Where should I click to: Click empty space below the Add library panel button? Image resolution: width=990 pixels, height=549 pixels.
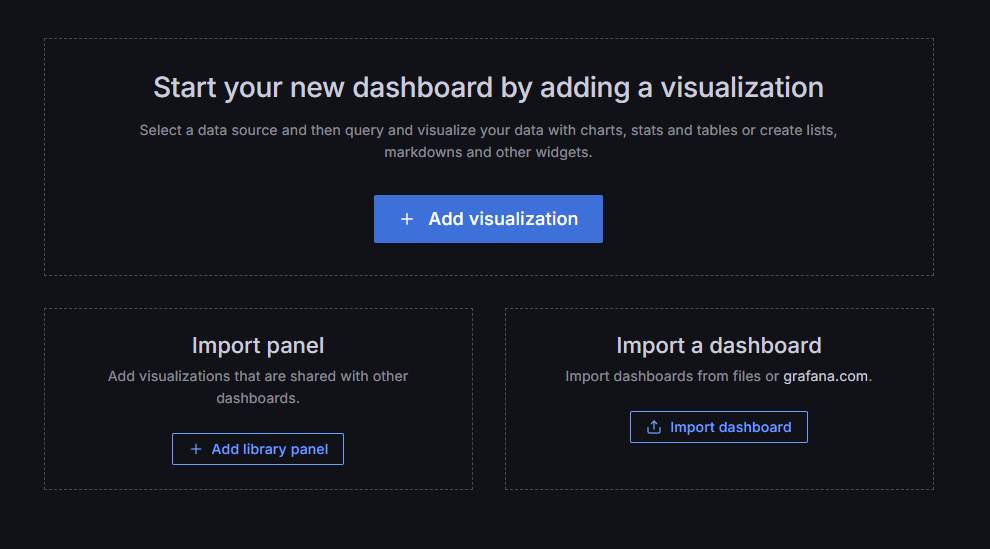point(258,477)
